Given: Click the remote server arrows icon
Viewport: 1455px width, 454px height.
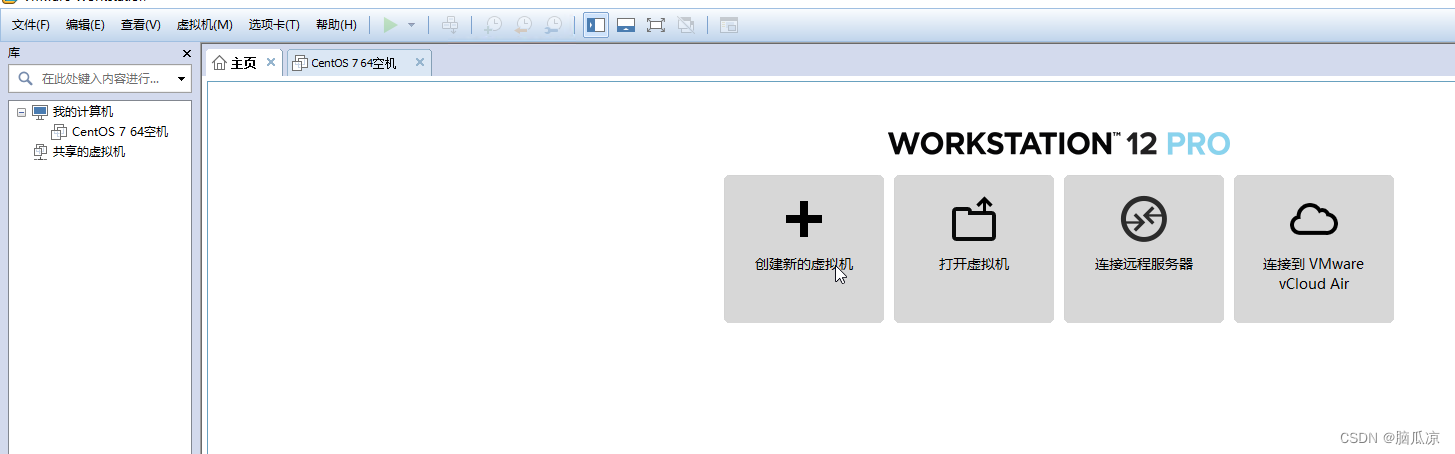Looking at the screenshot, I should (x=1144, y=218).
